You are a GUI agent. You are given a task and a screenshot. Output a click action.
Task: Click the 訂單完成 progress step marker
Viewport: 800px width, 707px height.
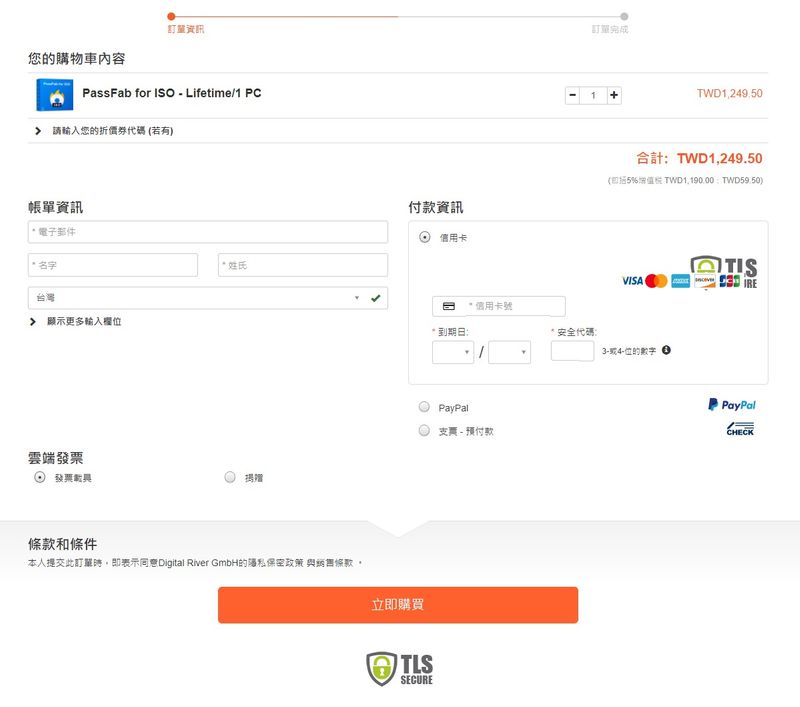624,16
